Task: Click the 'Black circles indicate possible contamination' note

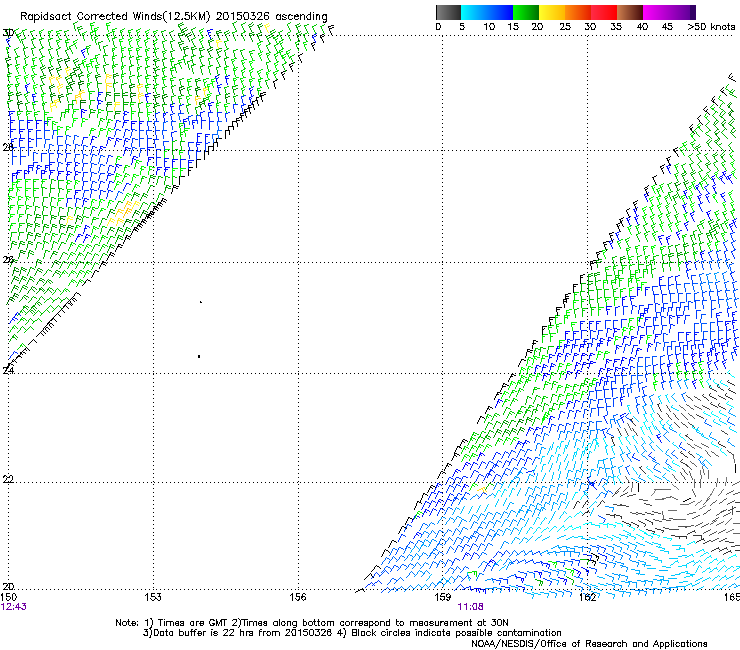Action: [456, 633]
